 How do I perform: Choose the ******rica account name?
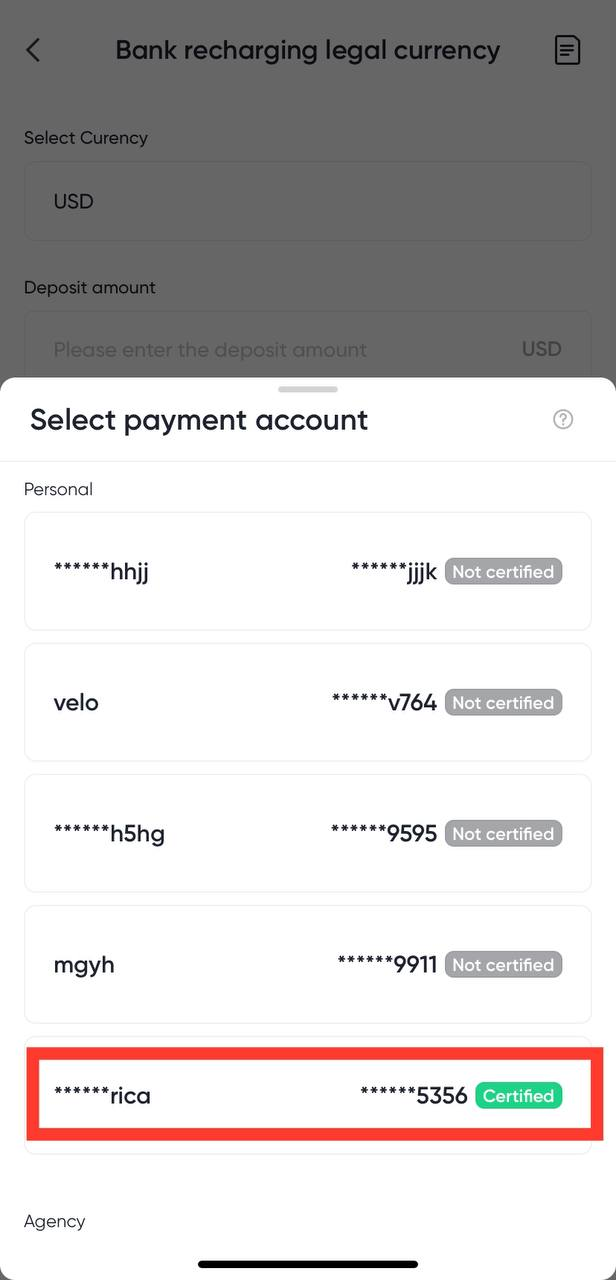click(102, 1096)
